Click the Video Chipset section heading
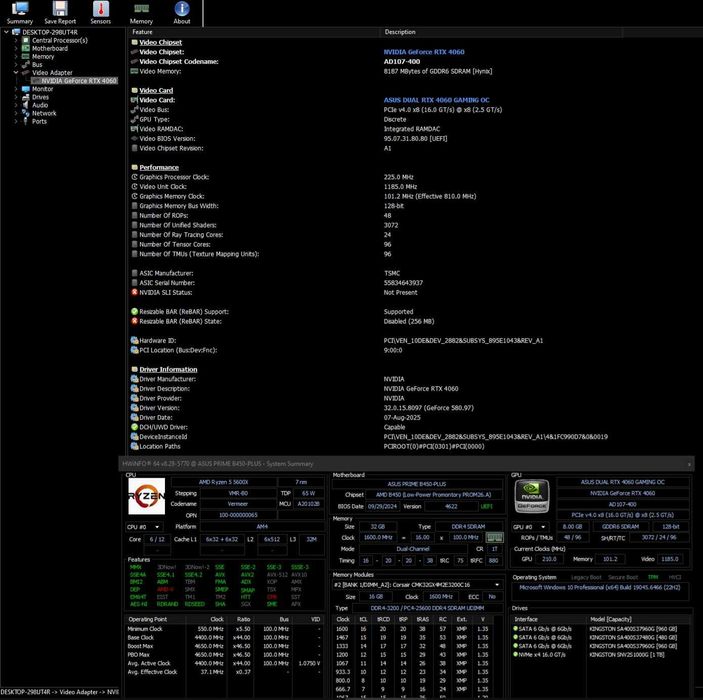Image resolution: width=703 pixels, height=700 pixels. tap(161, 42)
